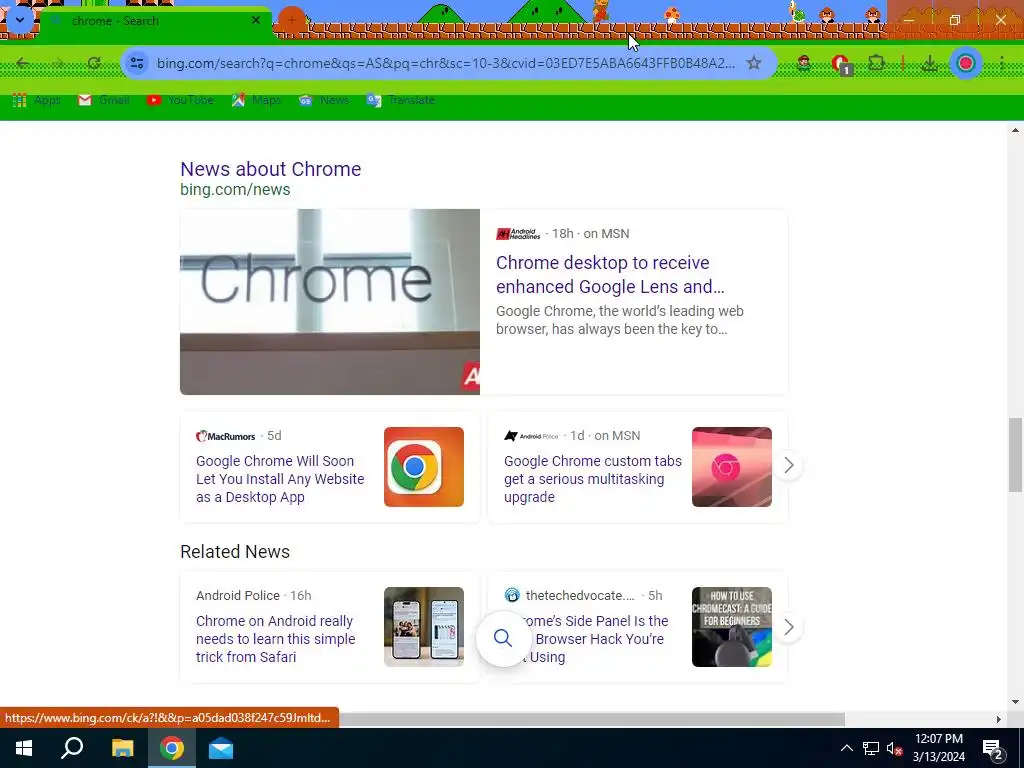The image size is (1024, 768).
Task: Open the Mail app from the taskbar
Action: tap(221, 748)
